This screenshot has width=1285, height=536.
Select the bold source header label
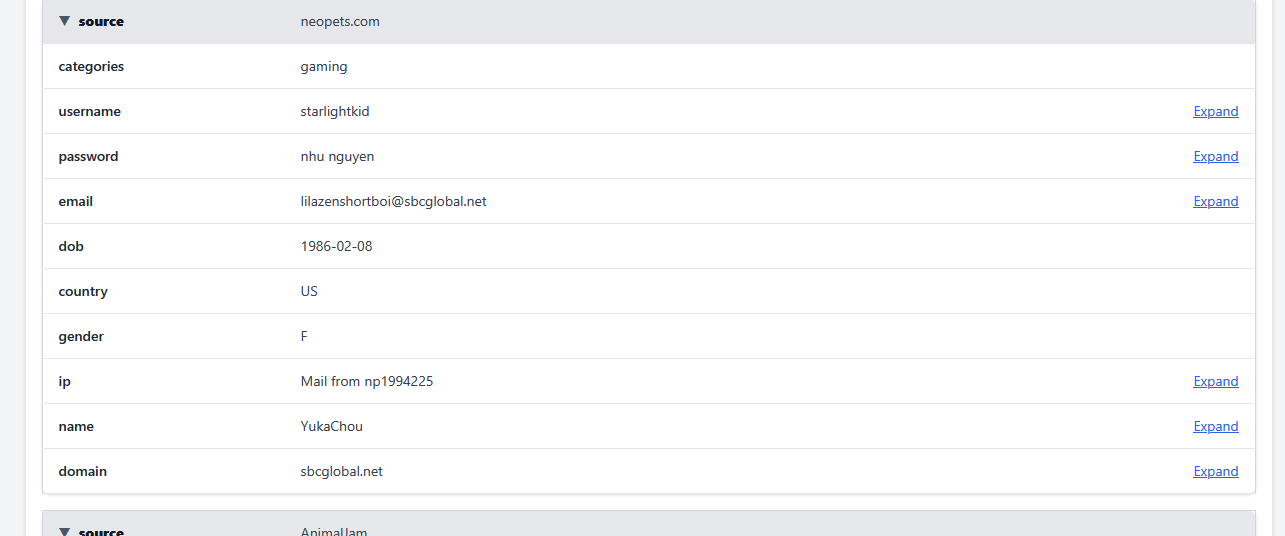(101, 21)
